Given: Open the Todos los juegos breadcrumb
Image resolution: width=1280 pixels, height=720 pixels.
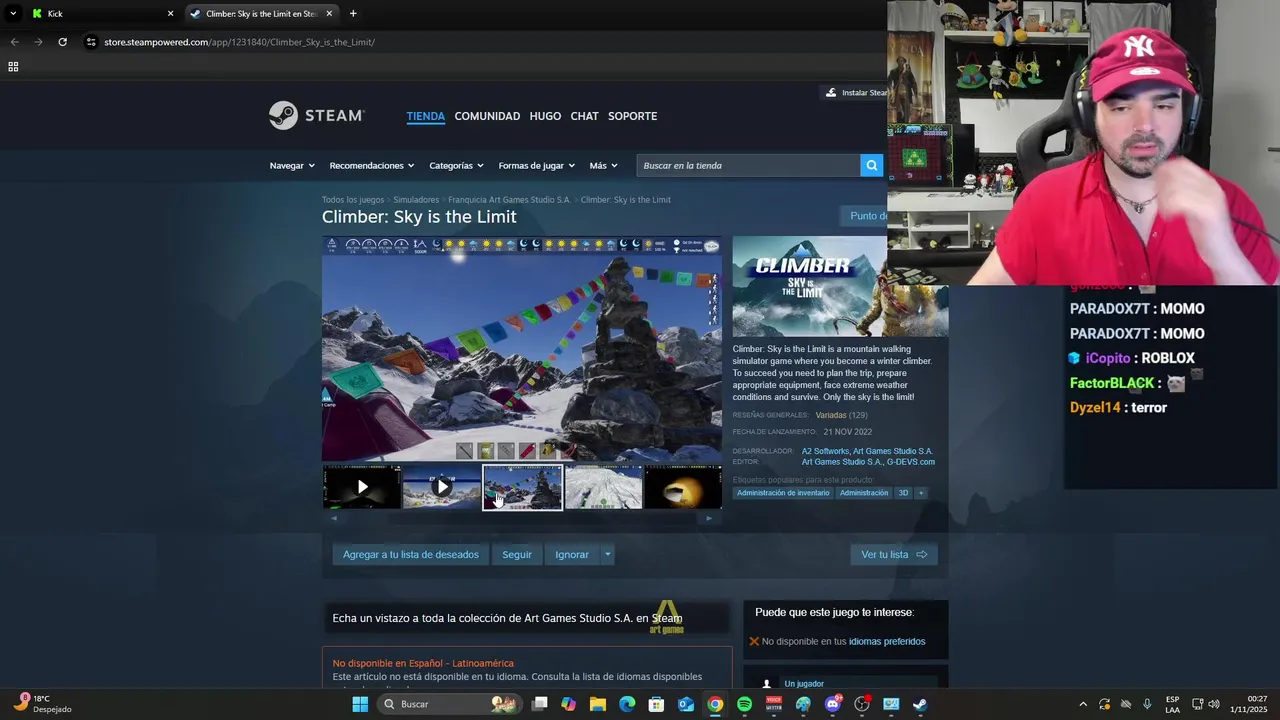Looking at the screenshot, I should pos(353,200).
